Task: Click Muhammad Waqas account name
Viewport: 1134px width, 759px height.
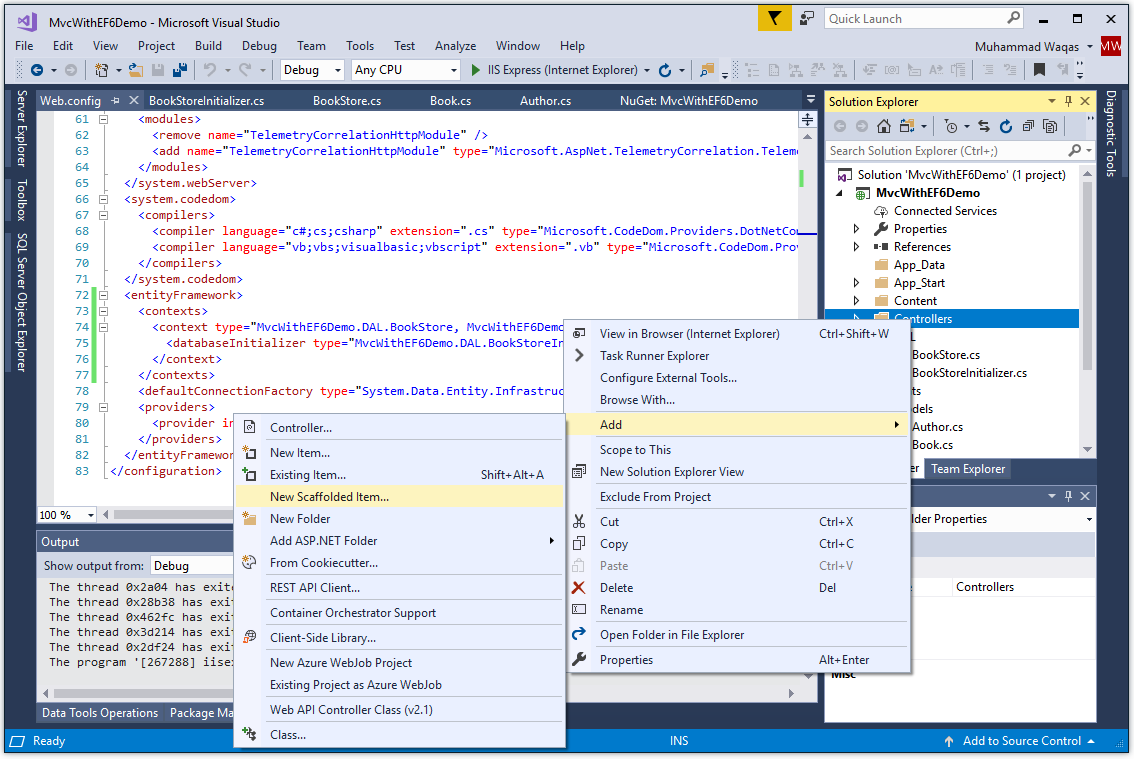Action: point(1026,46)
